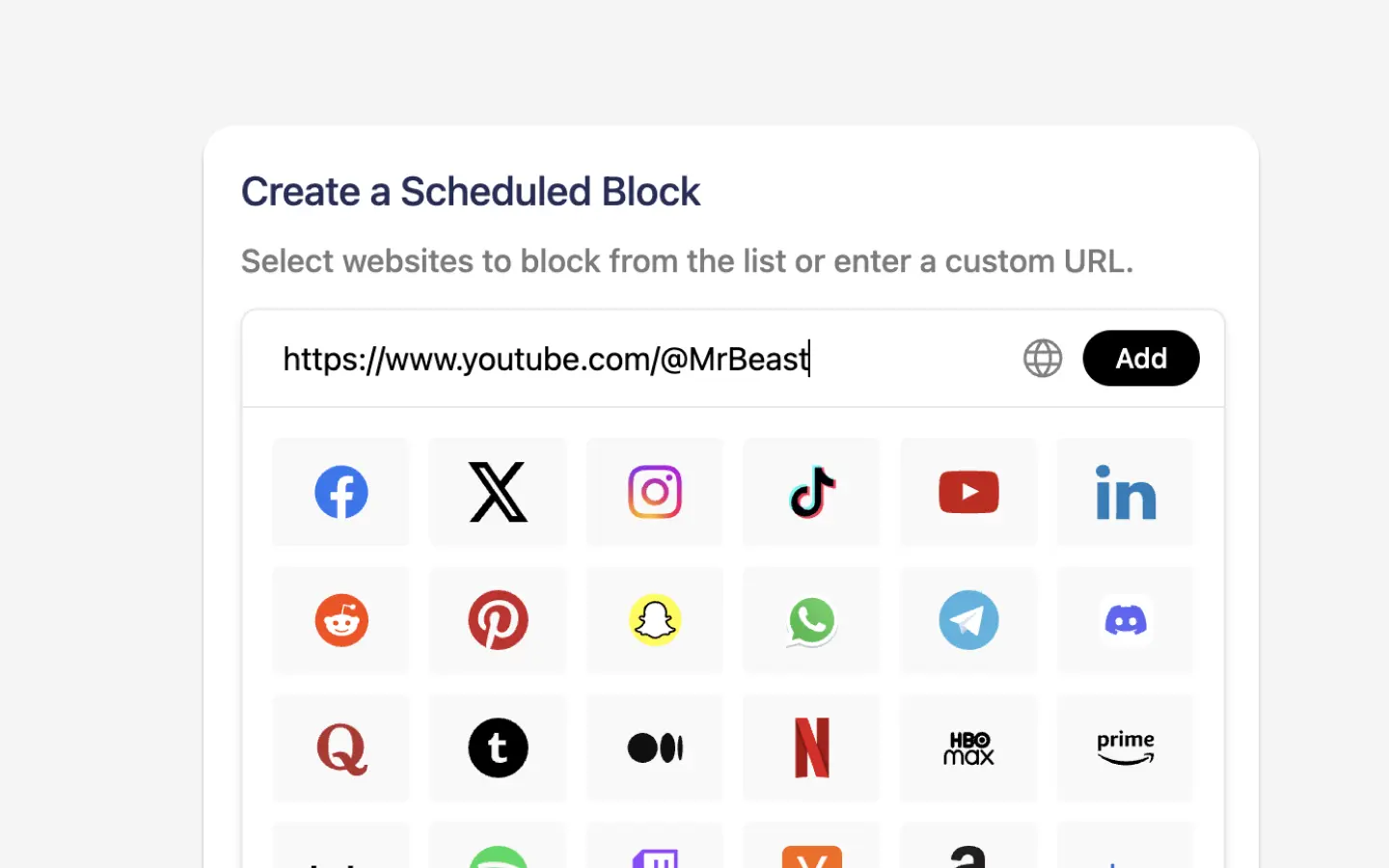Select the Reddit icon
This screenshot has height=868, width=1389.
point(340,620)
